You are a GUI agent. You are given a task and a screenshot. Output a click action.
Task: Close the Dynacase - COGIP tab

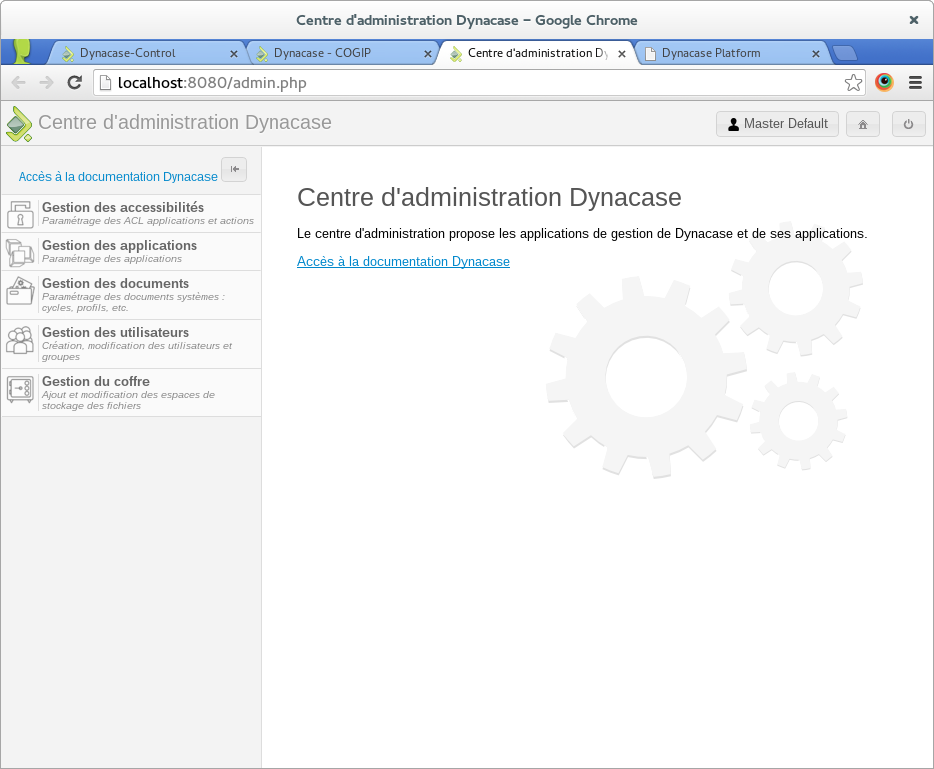click(x=428, y=54)
